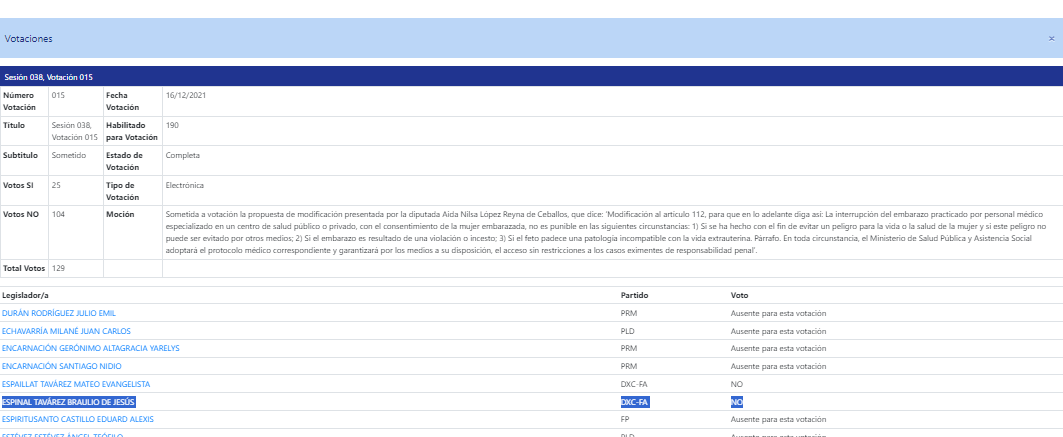Click the Total Votos value 129
This screenshot has width=1063, height=437.
click(x=58, y=268)
